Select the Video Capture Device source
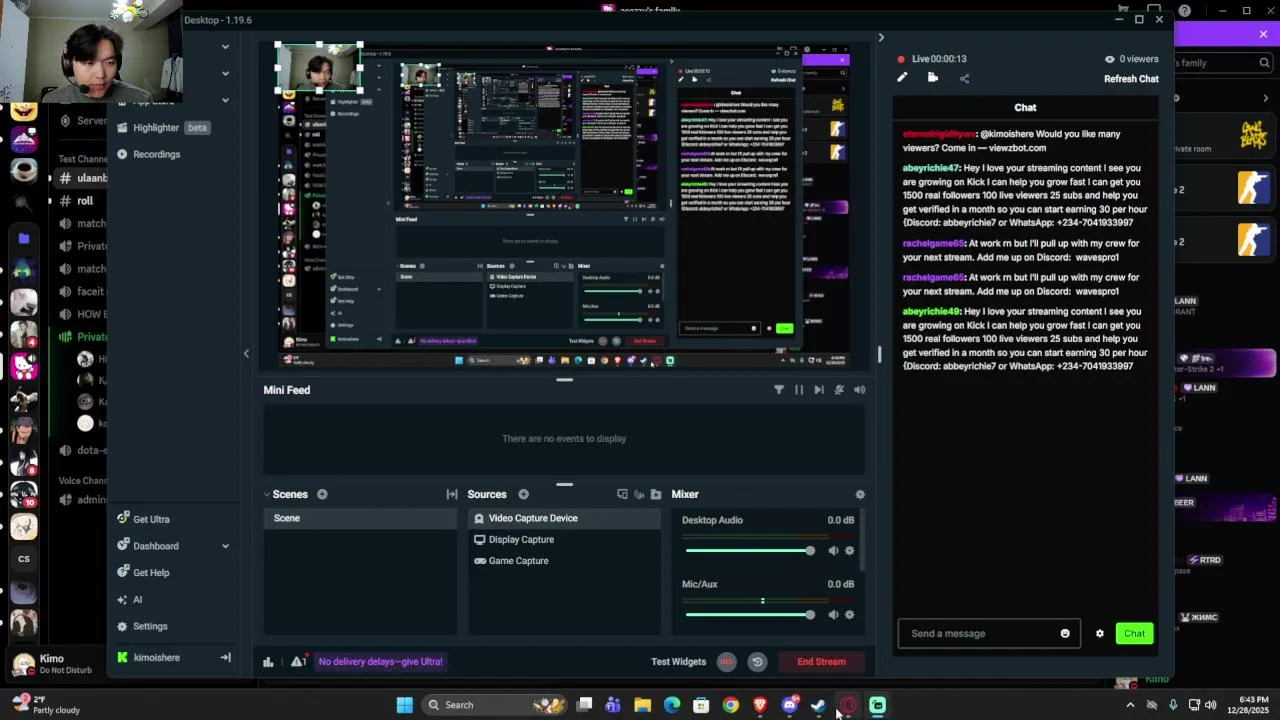The height and width of the screenshot is (720, 1280). click(x=564, y=518)
